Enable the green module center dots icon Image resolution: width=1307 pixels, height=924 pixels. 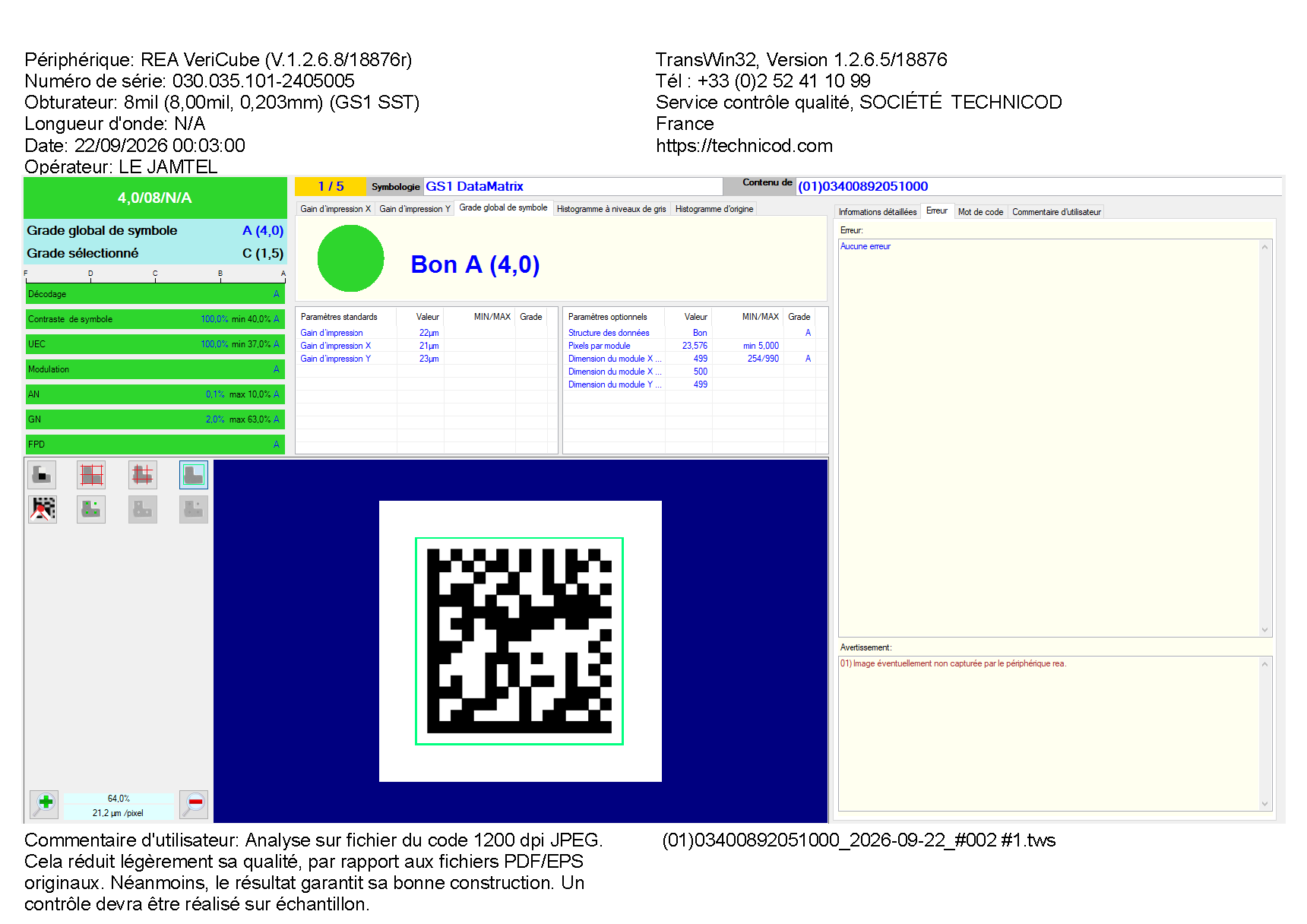pyautogui.click(x=92, y=509)
